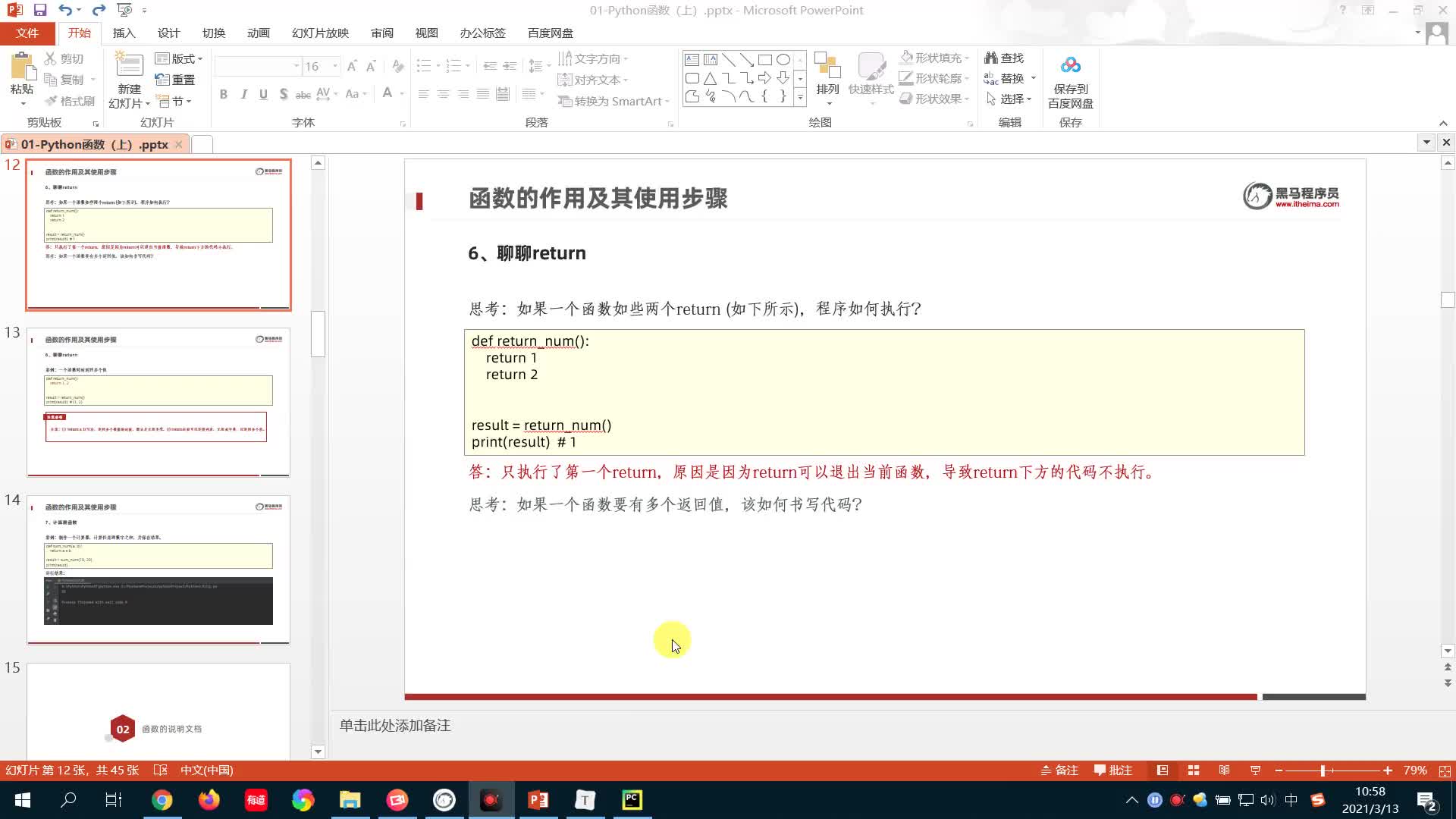Select slide 14 thumbnail
Screen dimensions: 1456x819
click(x=158, y=570)
